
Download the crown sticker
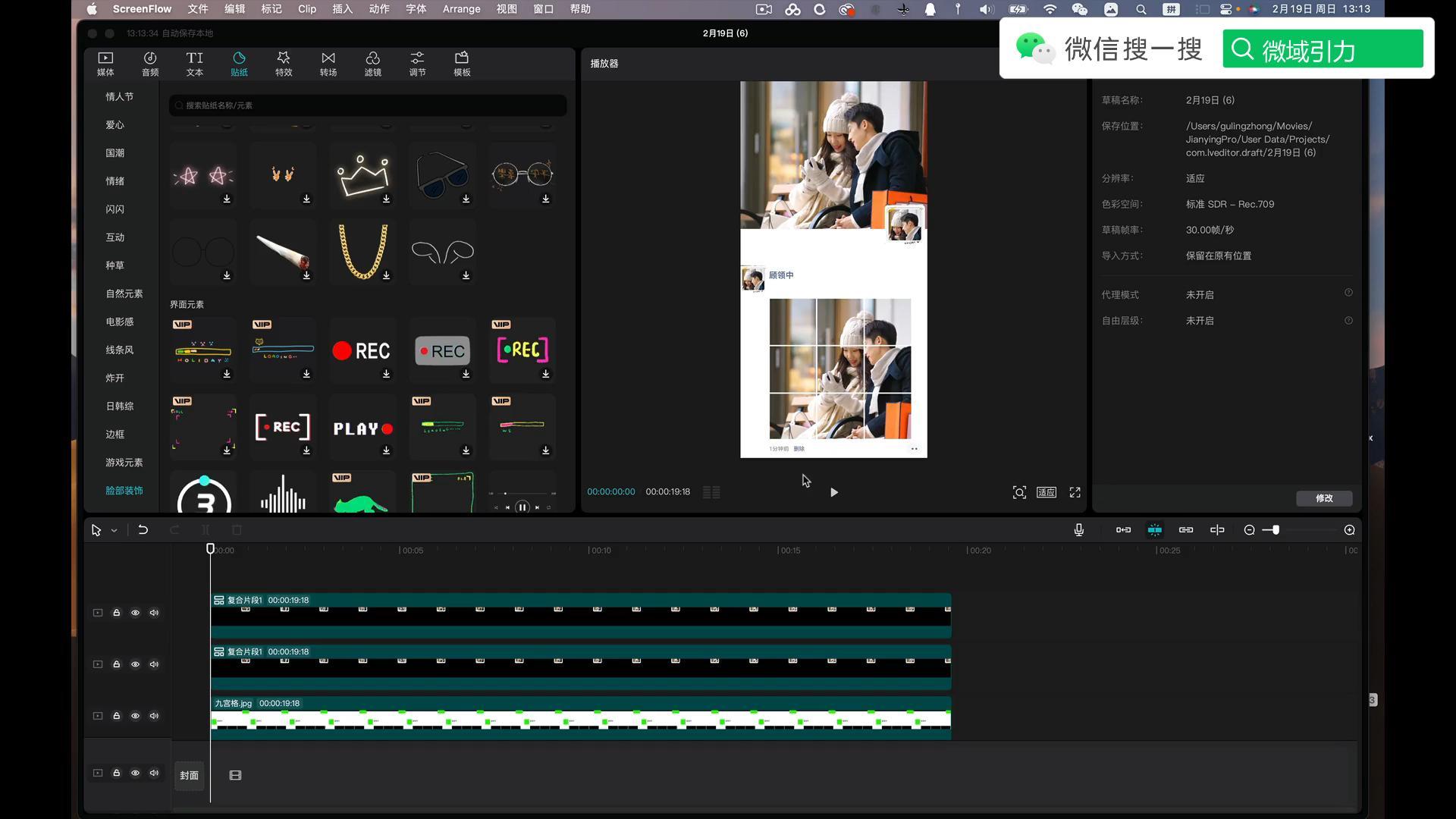click(x=386, y=199)
